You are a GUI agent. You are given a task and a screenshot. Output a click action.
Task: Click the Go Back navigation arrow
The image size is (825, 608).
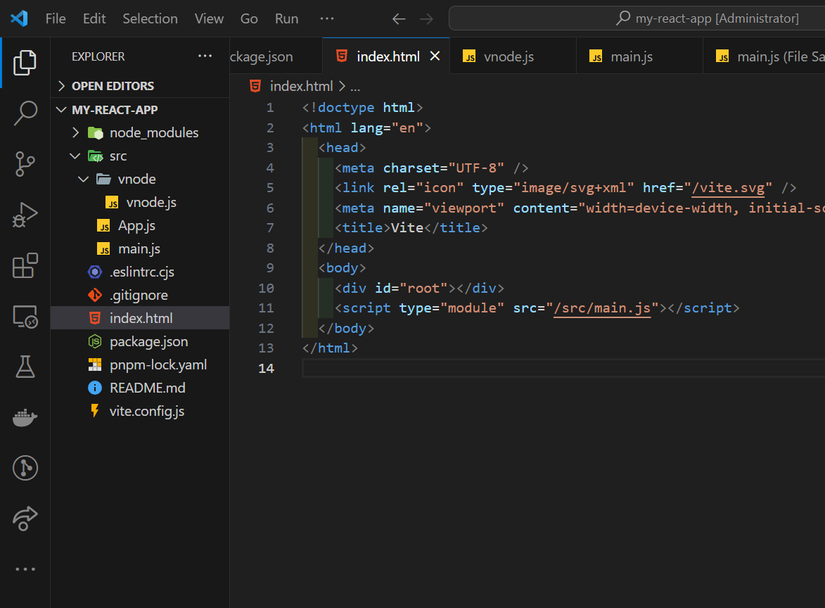(x=399, y=19)
